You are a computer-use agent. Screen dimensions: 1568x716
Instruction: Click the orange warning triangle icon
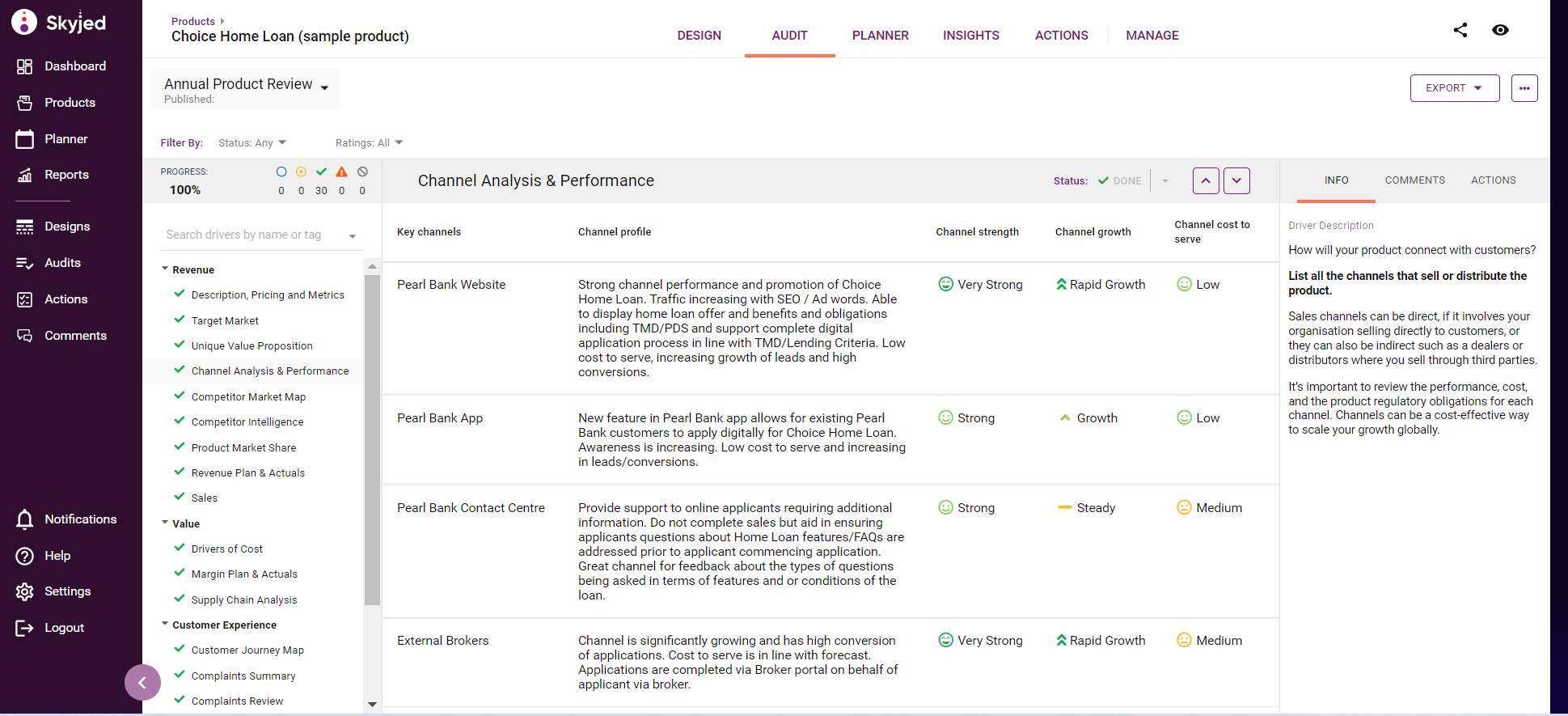coord(342,172)
